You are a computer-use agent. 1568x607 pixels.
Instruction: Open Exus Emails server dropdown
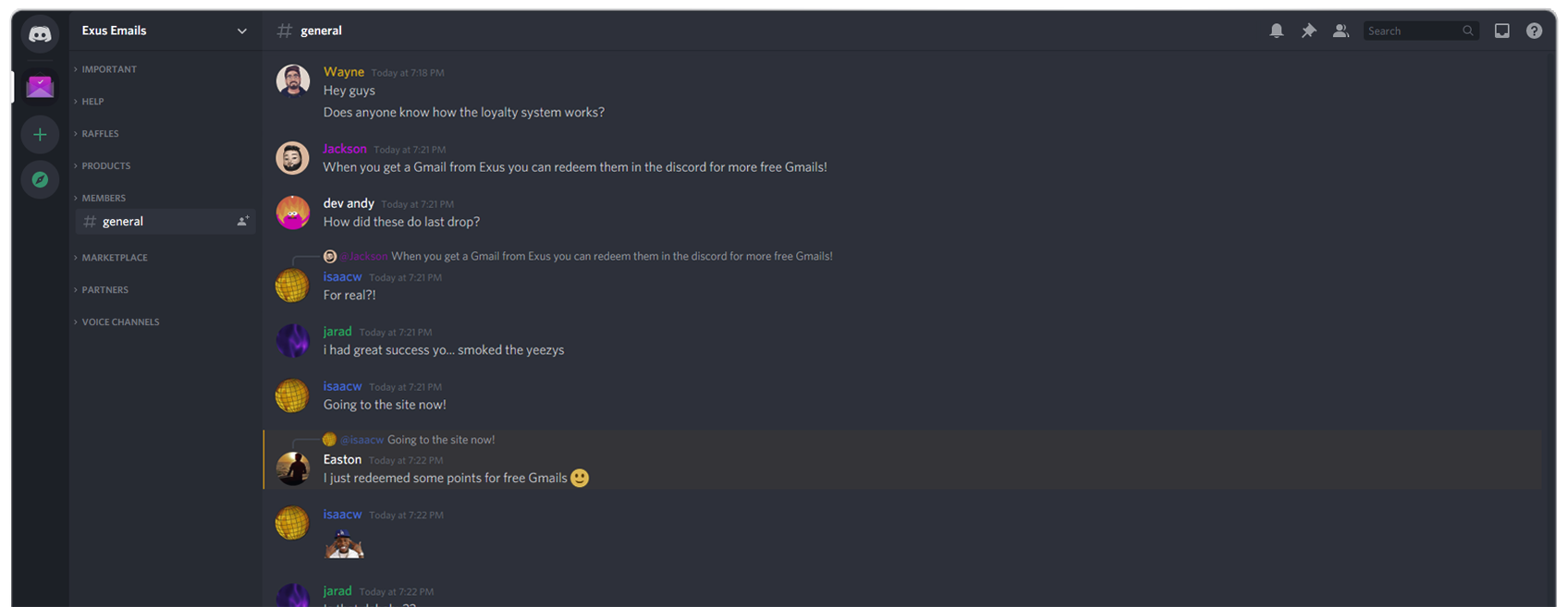tap(165, 30)
